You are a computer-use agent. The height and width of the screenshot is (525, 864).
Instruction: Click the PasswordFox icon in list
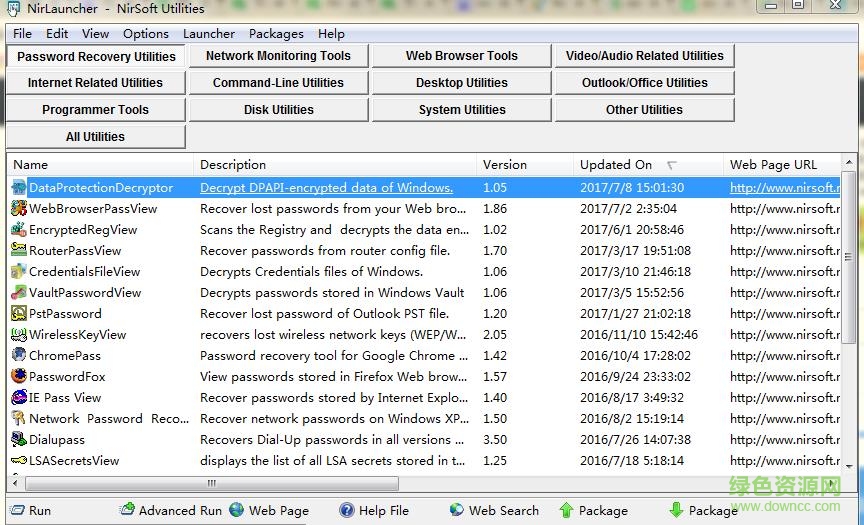18,376
